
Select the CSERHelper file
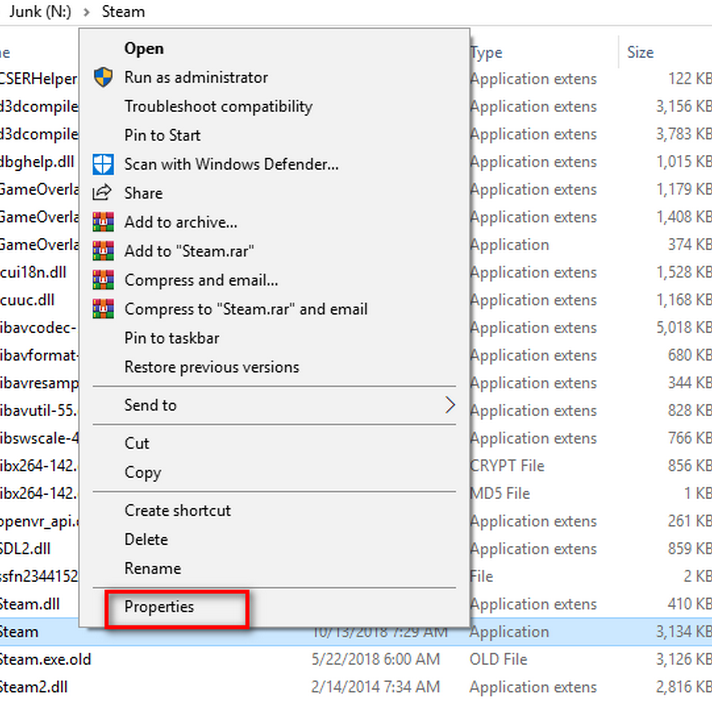[39, 79]
